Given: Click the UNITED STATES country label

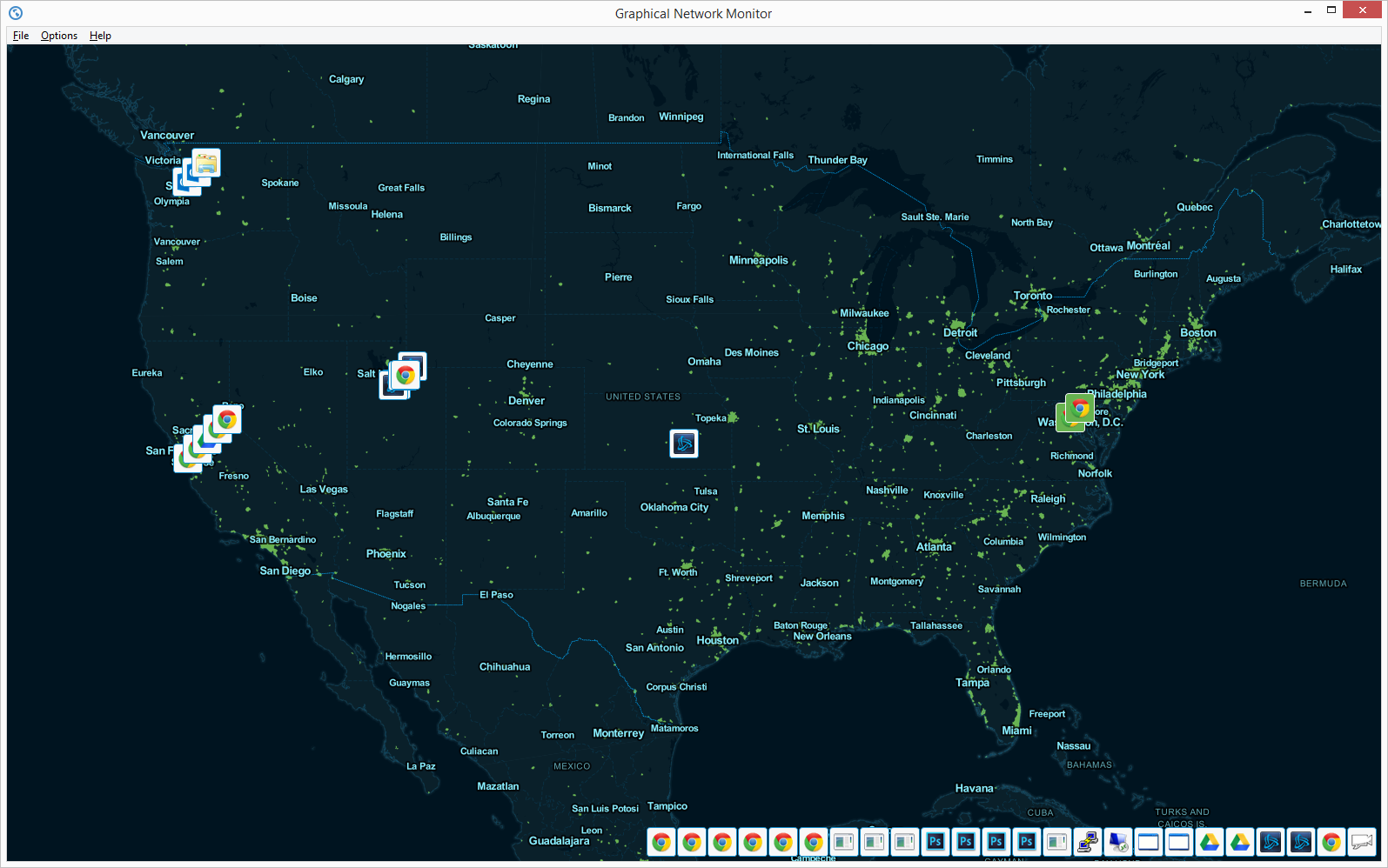Looking at the screenshot, I should click(643, 397).
